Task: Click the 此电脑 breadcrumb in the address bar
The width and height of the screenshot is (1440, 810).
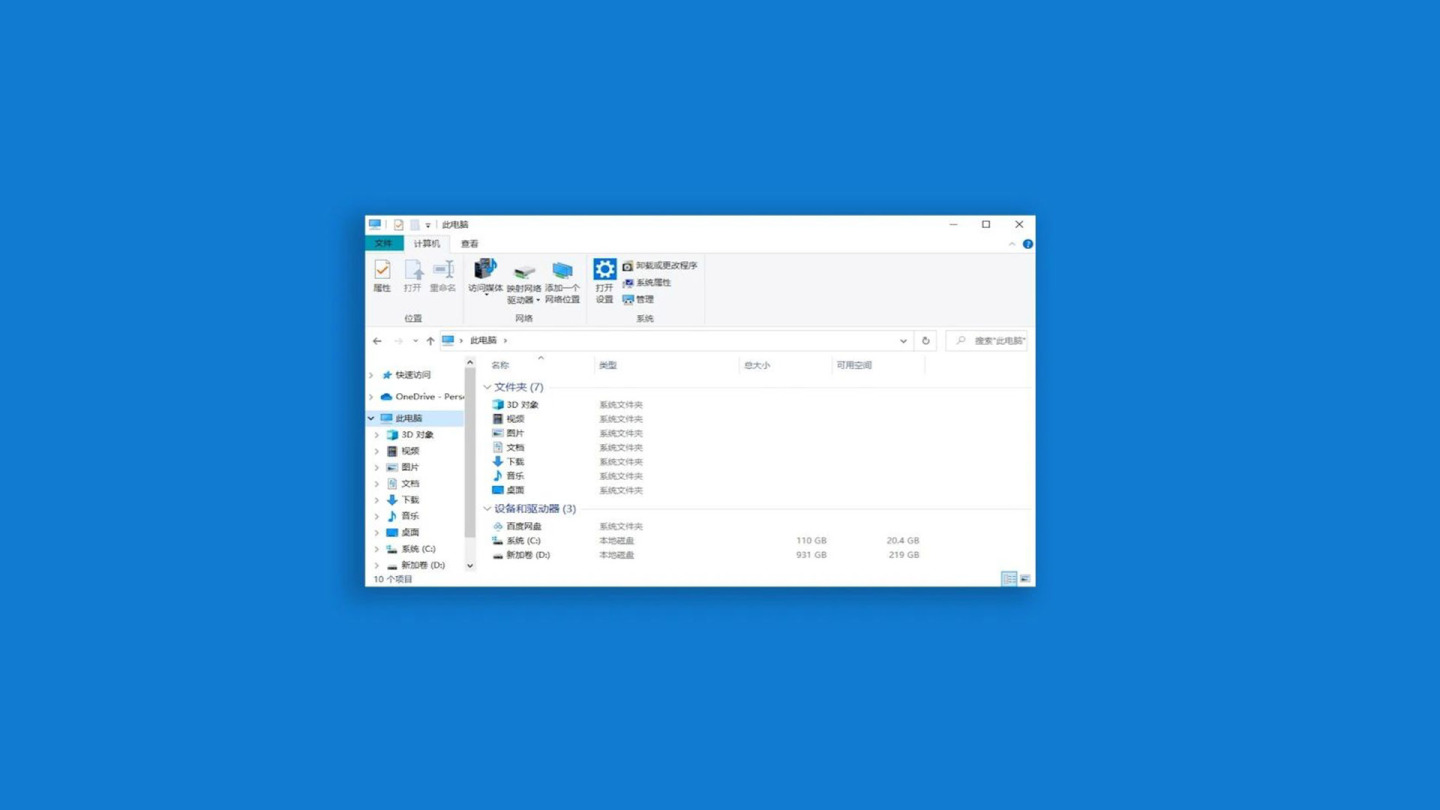Action: coord(483,341)
